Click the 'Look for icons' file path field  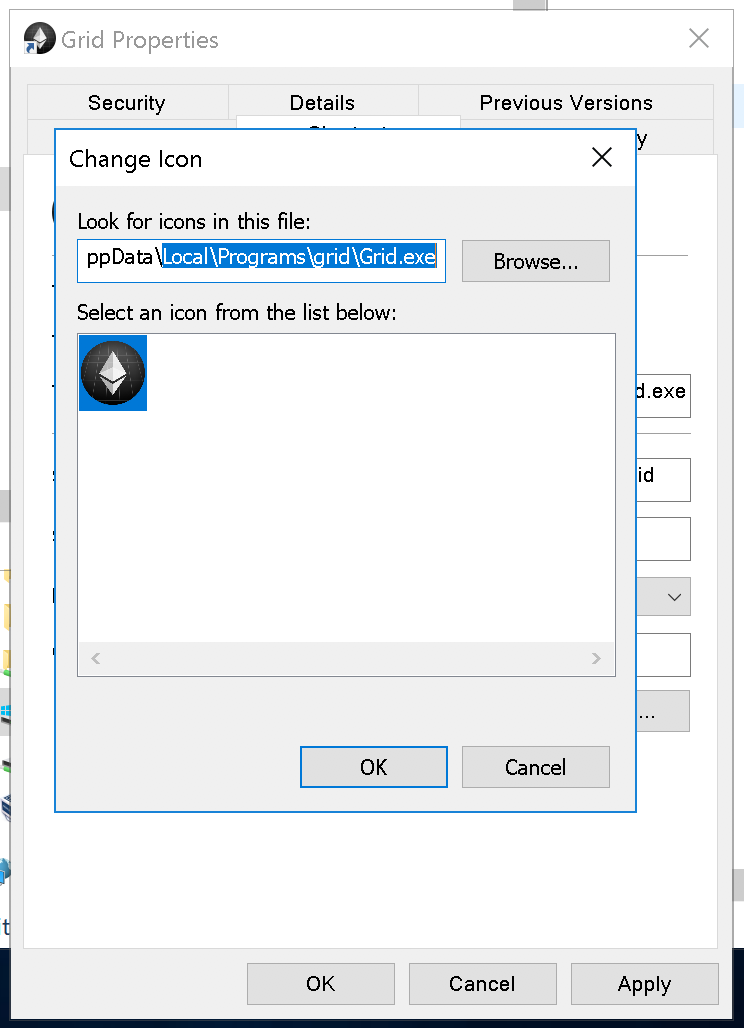[x=260, y=261]
